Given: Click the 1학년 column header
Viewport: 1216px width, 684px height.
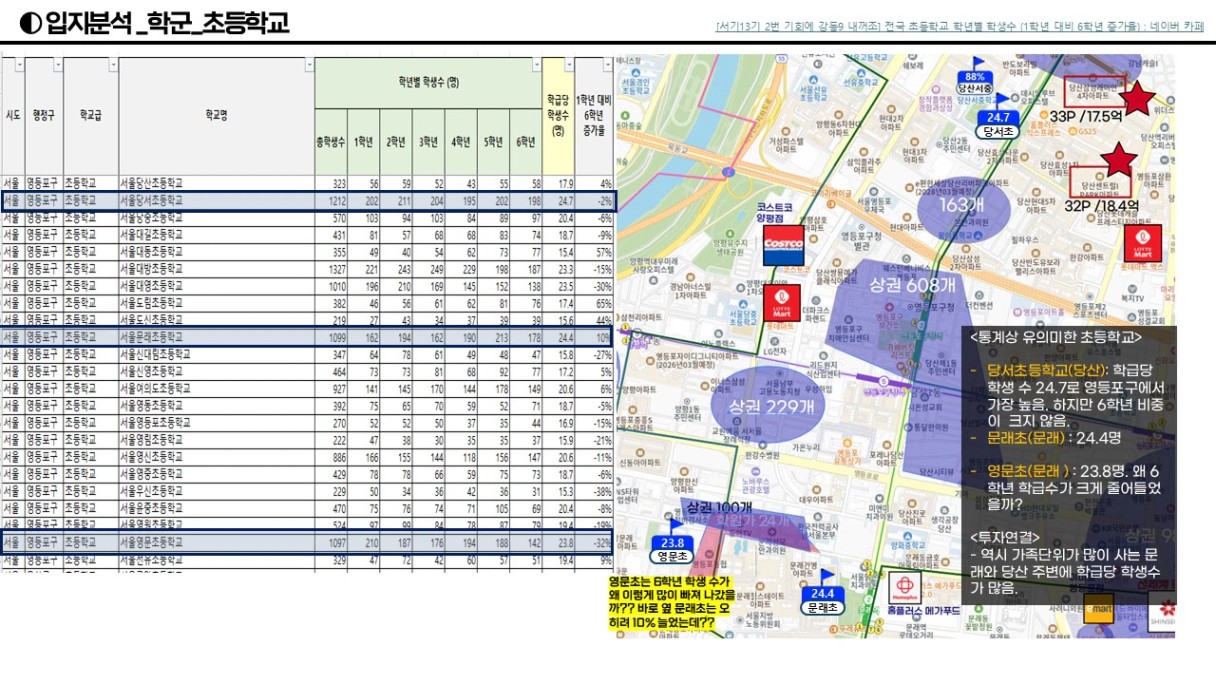Looking at the screenshot, I should coord(364,142).
